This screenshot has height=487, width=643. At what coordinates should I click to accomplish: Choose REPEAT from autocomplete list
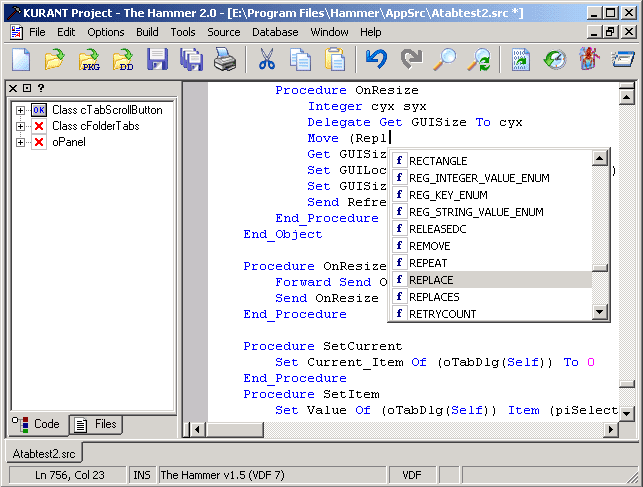[x=491, y=263]
